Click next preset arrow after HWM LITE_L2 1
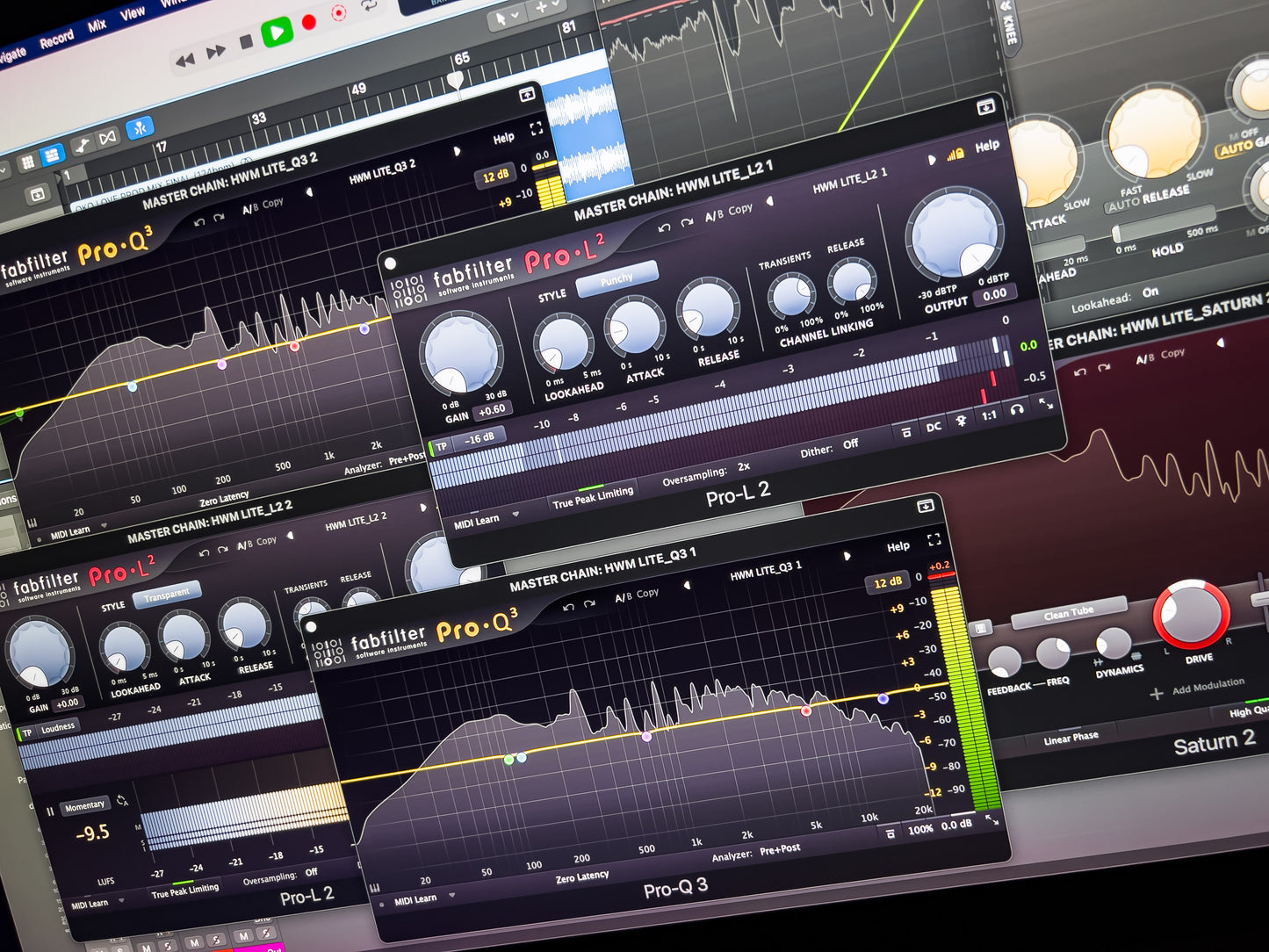This screenshot has width=1269, height=952. click(932, 161)
